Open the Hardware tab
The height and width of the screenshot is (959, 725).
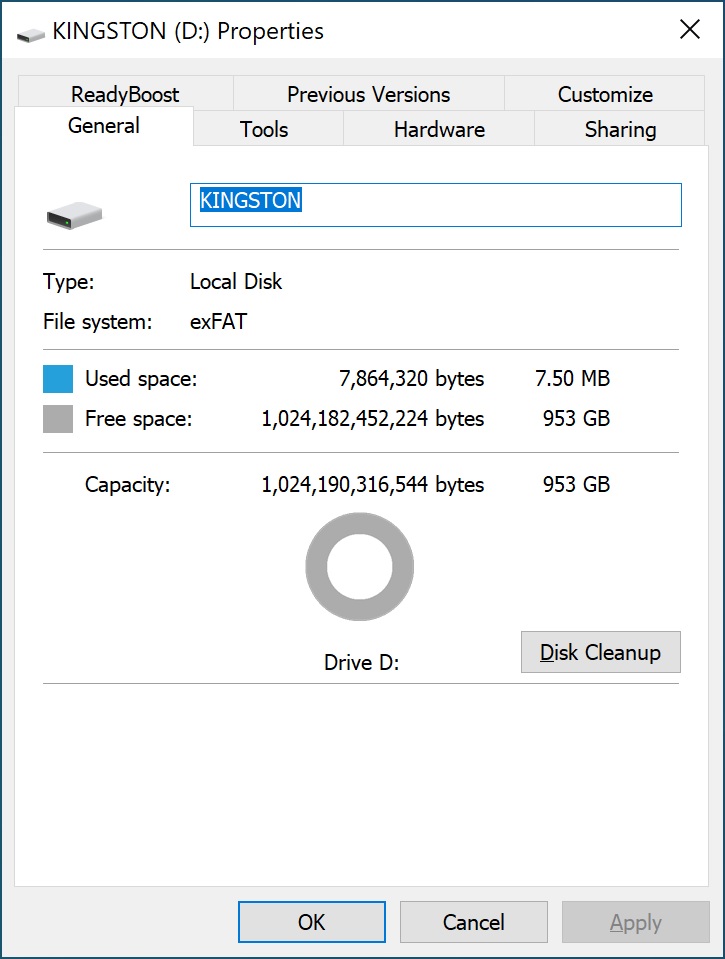(x=439, y=129)
